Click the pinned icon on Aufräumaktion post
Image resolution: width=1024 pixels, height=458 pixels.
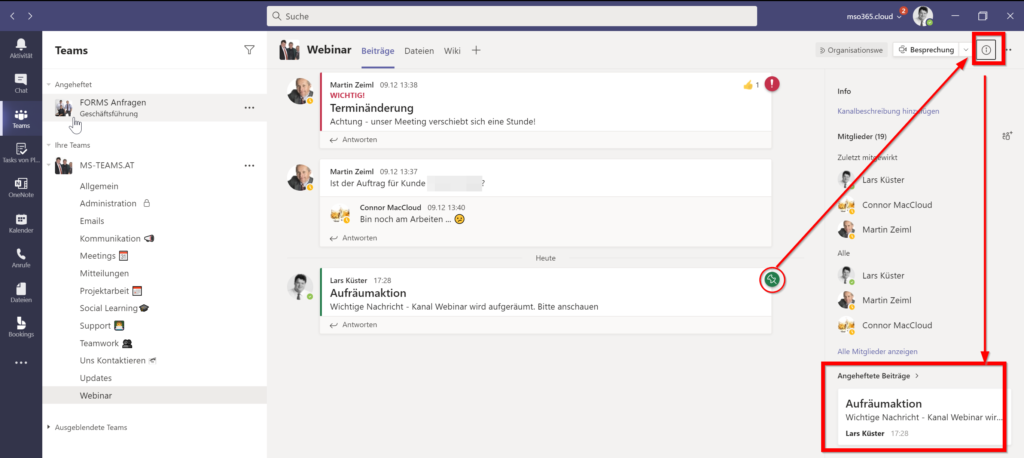772,280
